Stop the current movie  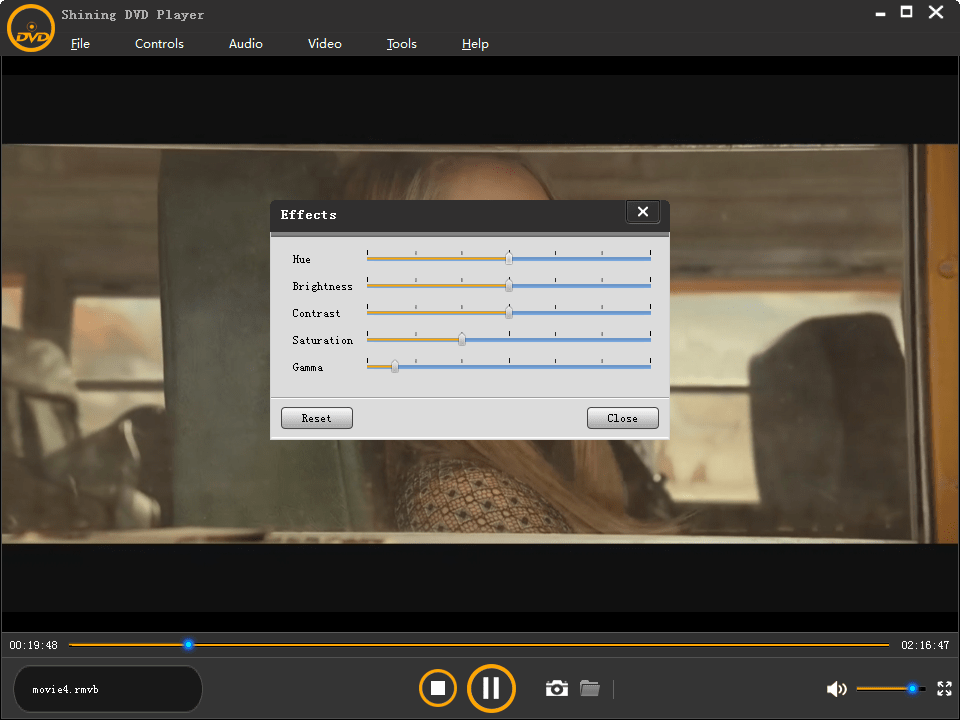(437, 688)
